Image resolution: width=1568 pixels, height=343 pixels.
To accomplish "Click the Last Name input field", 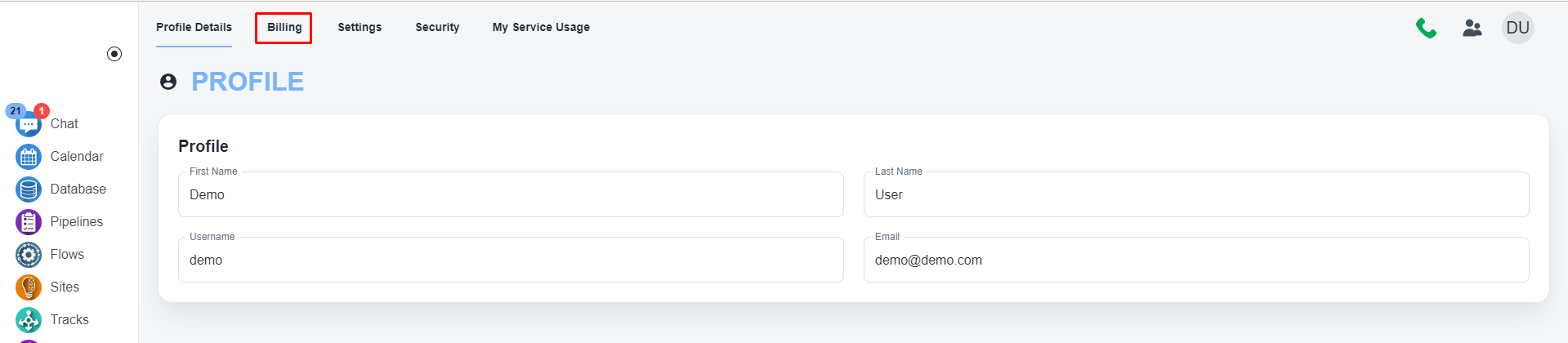I will click(1195, 195).
